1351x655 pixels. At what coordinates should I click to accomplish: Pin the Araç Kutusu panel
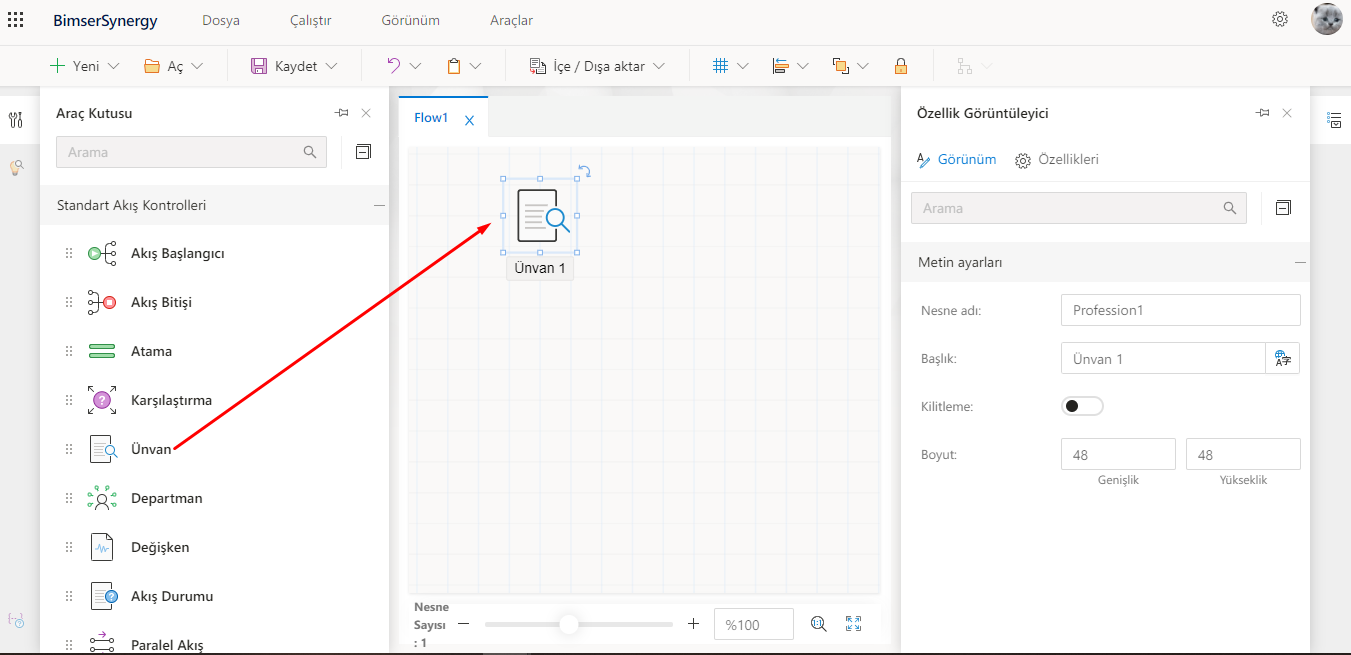pyautogui.click(x=341, y=113)
